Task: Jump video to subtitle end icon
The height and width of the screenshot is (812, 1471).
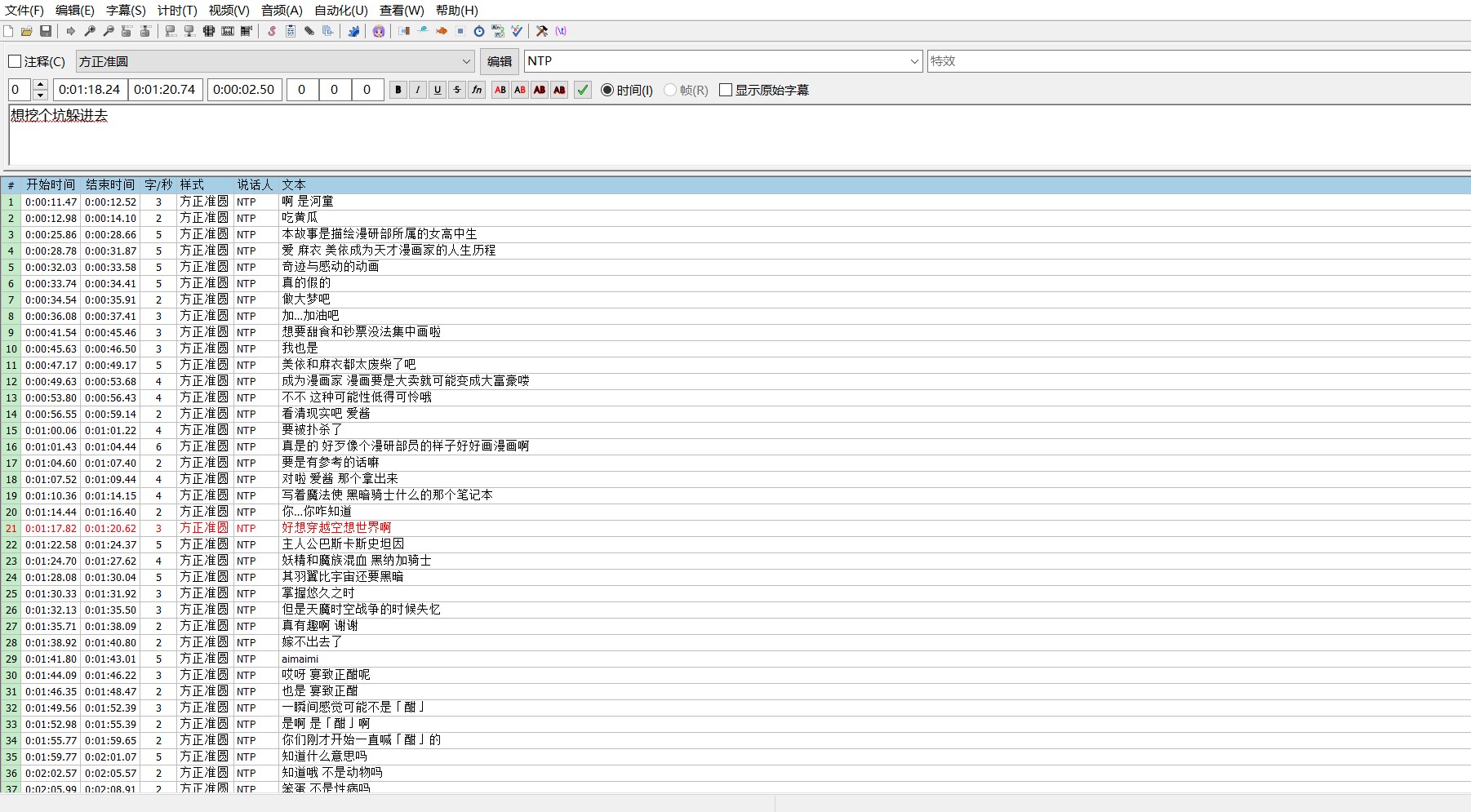Action: point(145,31)
